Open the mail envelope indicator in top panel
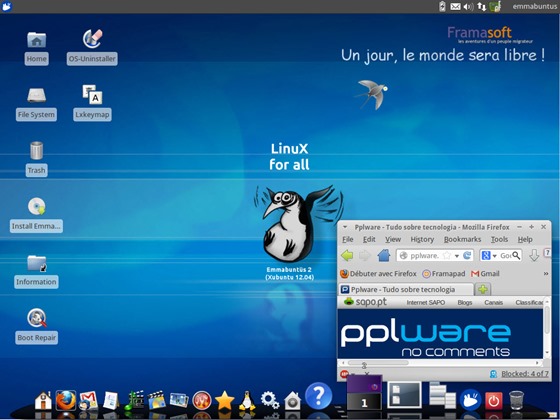Viewport: 560px width, 420px height. click(x=455, y=6)
